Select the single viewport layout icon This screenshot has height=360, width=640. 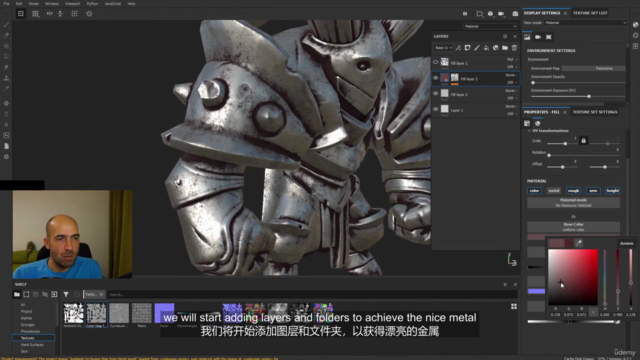(21, 13)
